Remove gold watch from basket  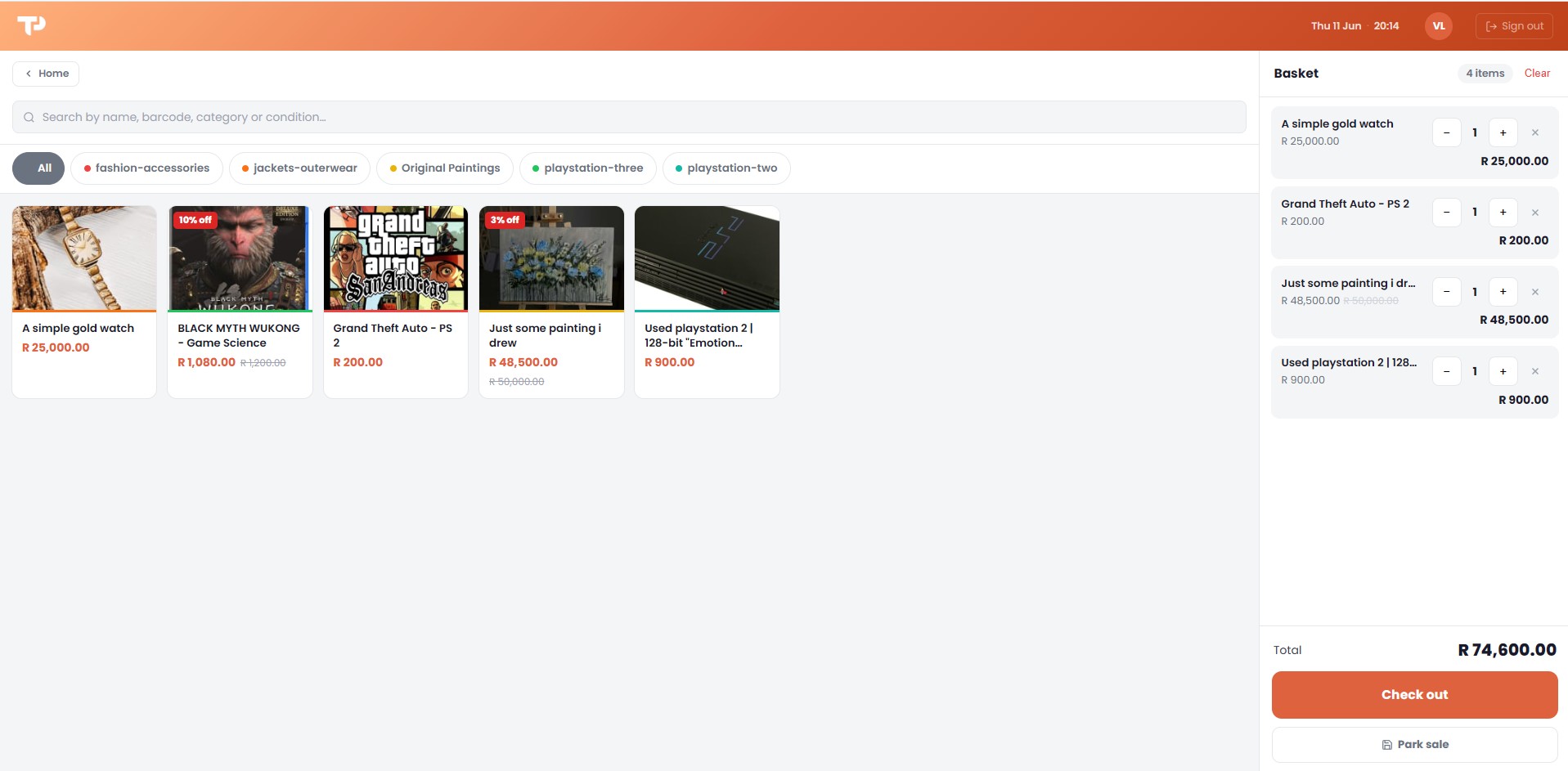1535,132
